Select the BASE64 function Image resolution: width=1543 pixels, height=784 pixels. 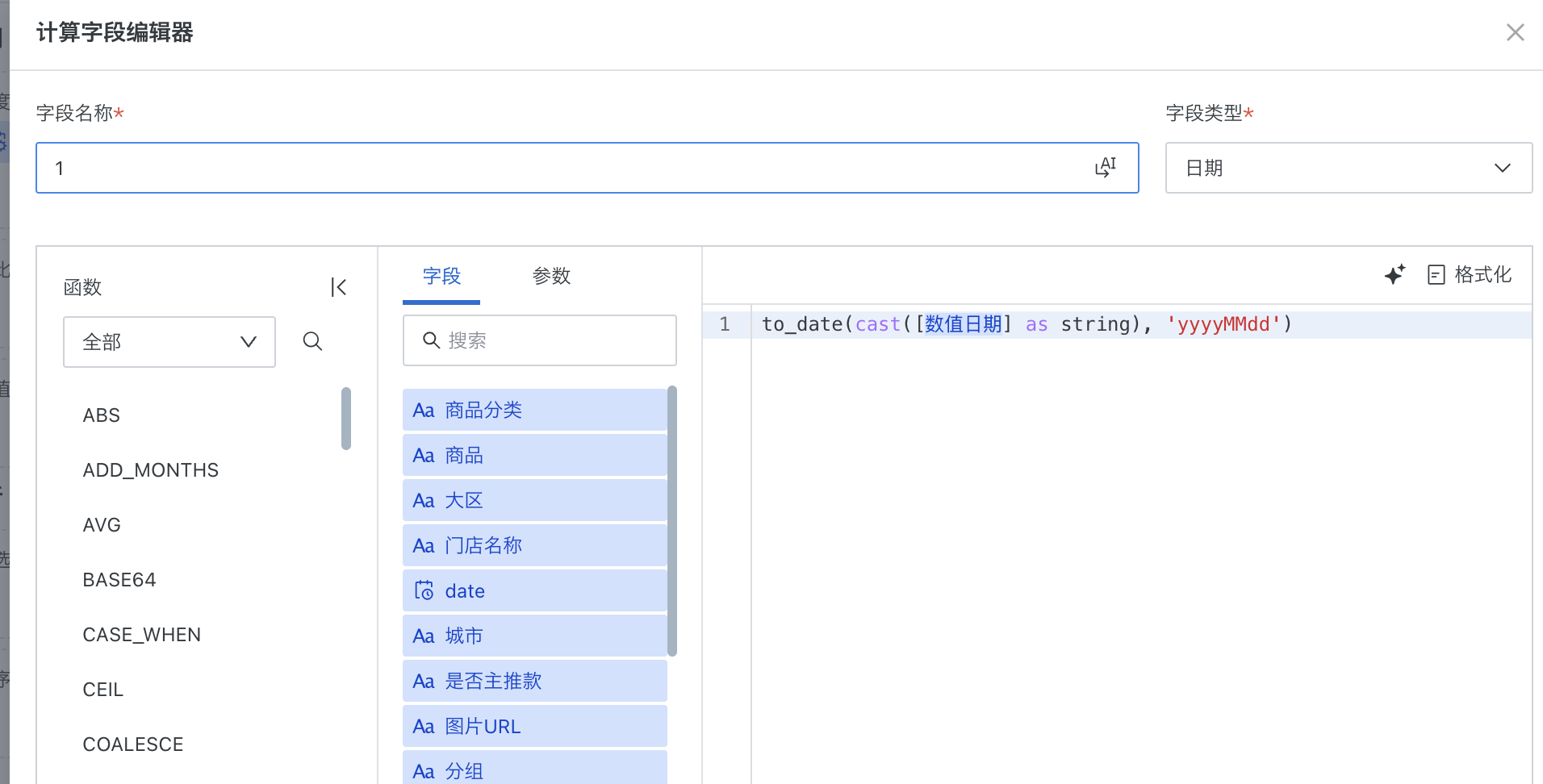(x=119, y=580)
